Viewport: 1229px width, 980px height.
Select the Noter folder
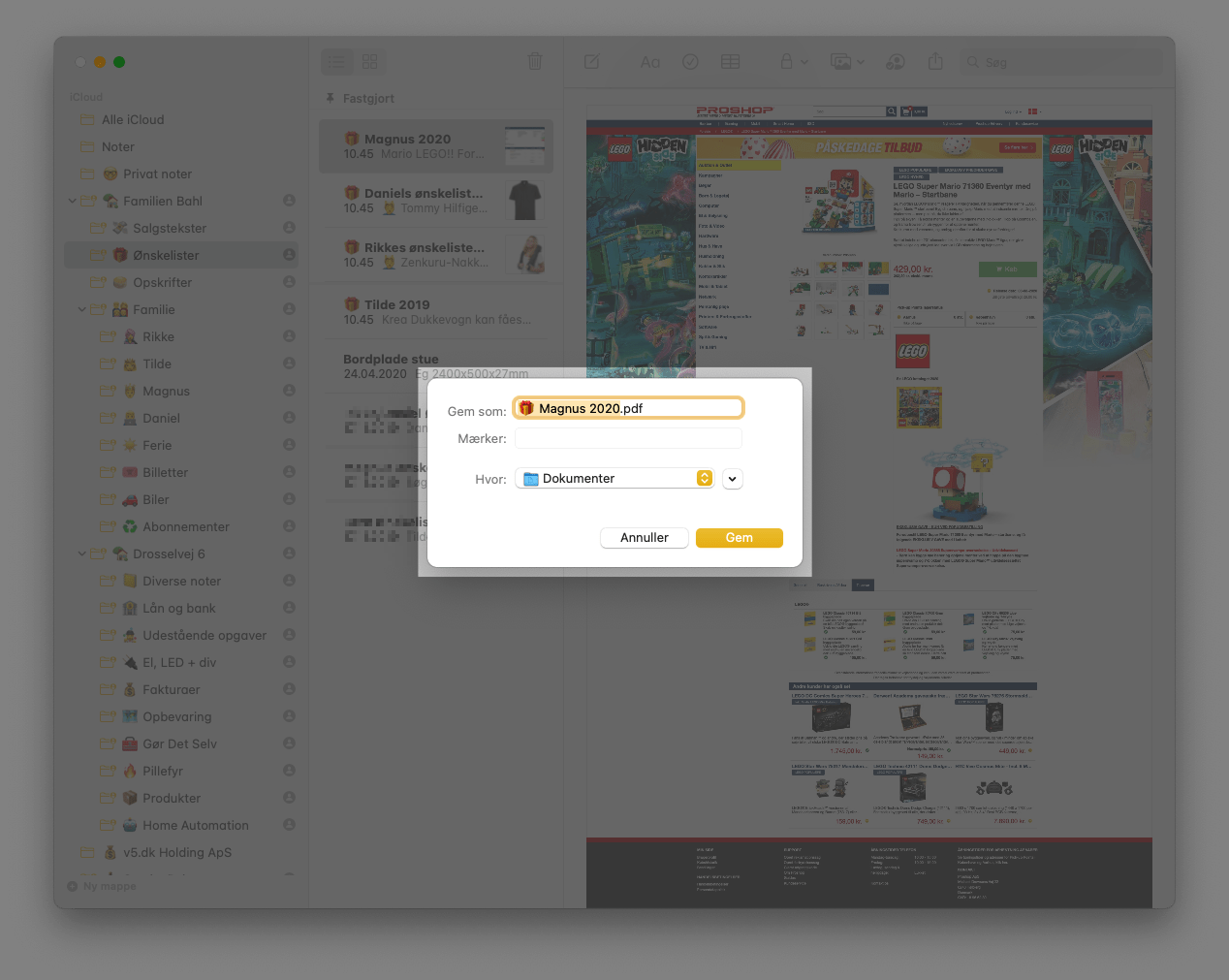click(x=181, y=147)
